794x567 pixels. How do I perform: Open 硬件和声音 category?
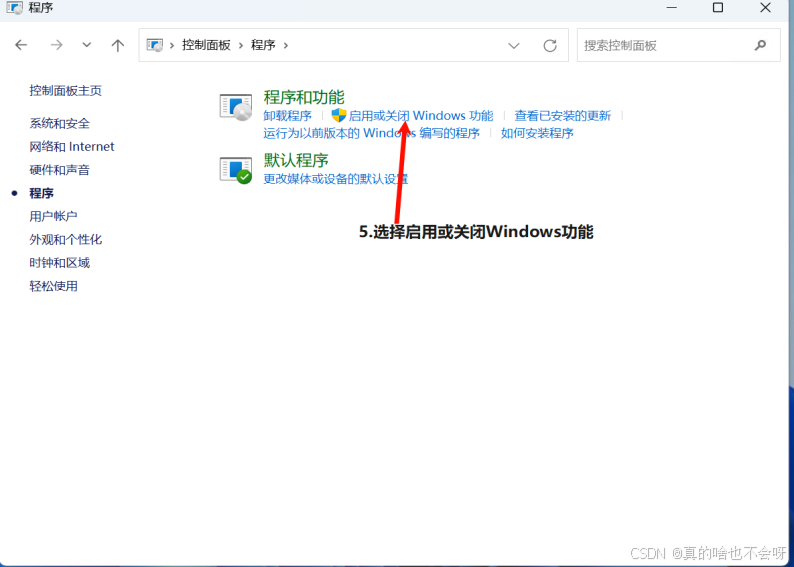pos(59,170)
